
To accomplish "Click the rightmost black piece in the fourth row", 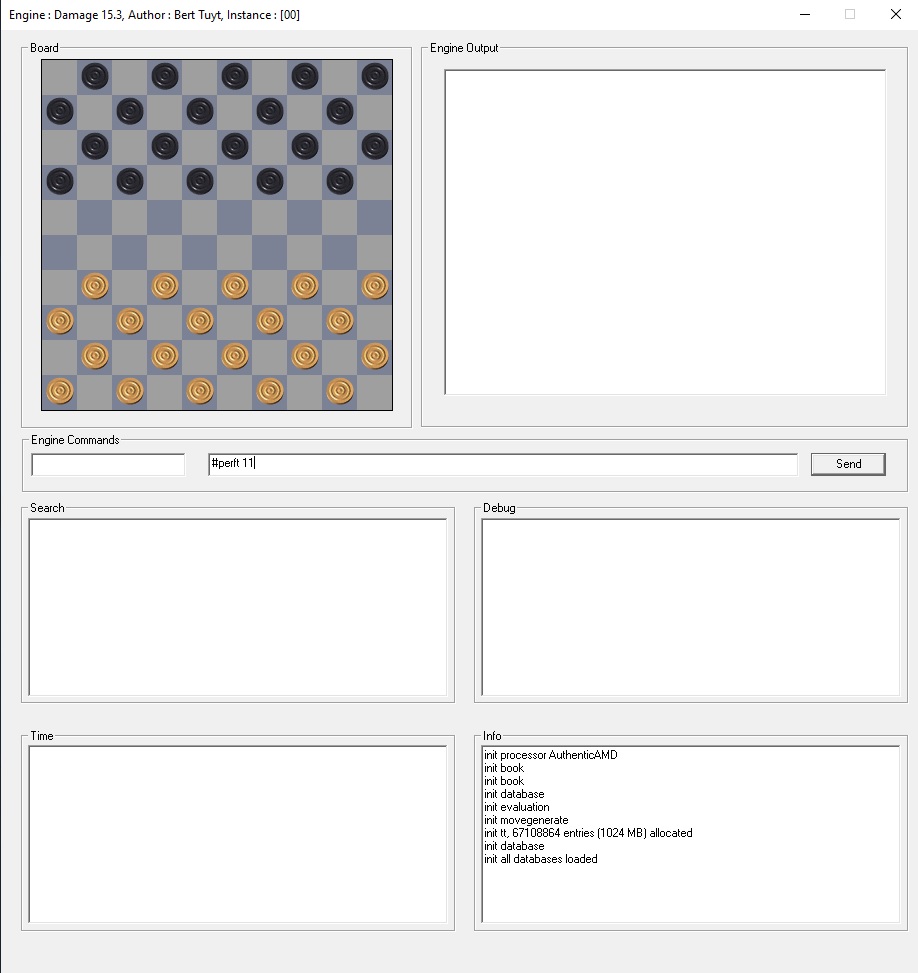I will pyautogui.click(x=340, y=181).
